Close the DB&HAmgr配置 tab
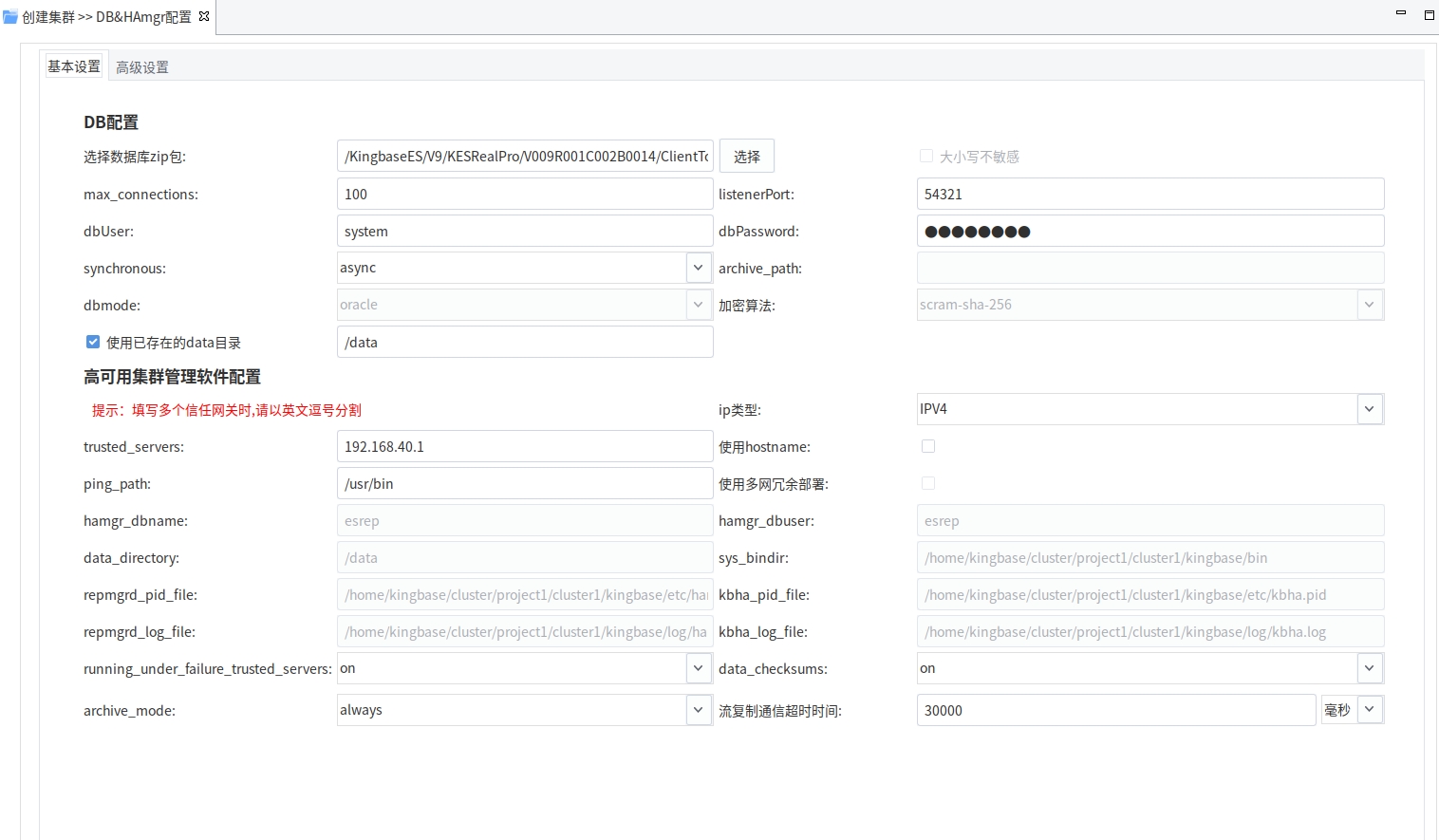The image size is (1439, 840). click(204, 16)
